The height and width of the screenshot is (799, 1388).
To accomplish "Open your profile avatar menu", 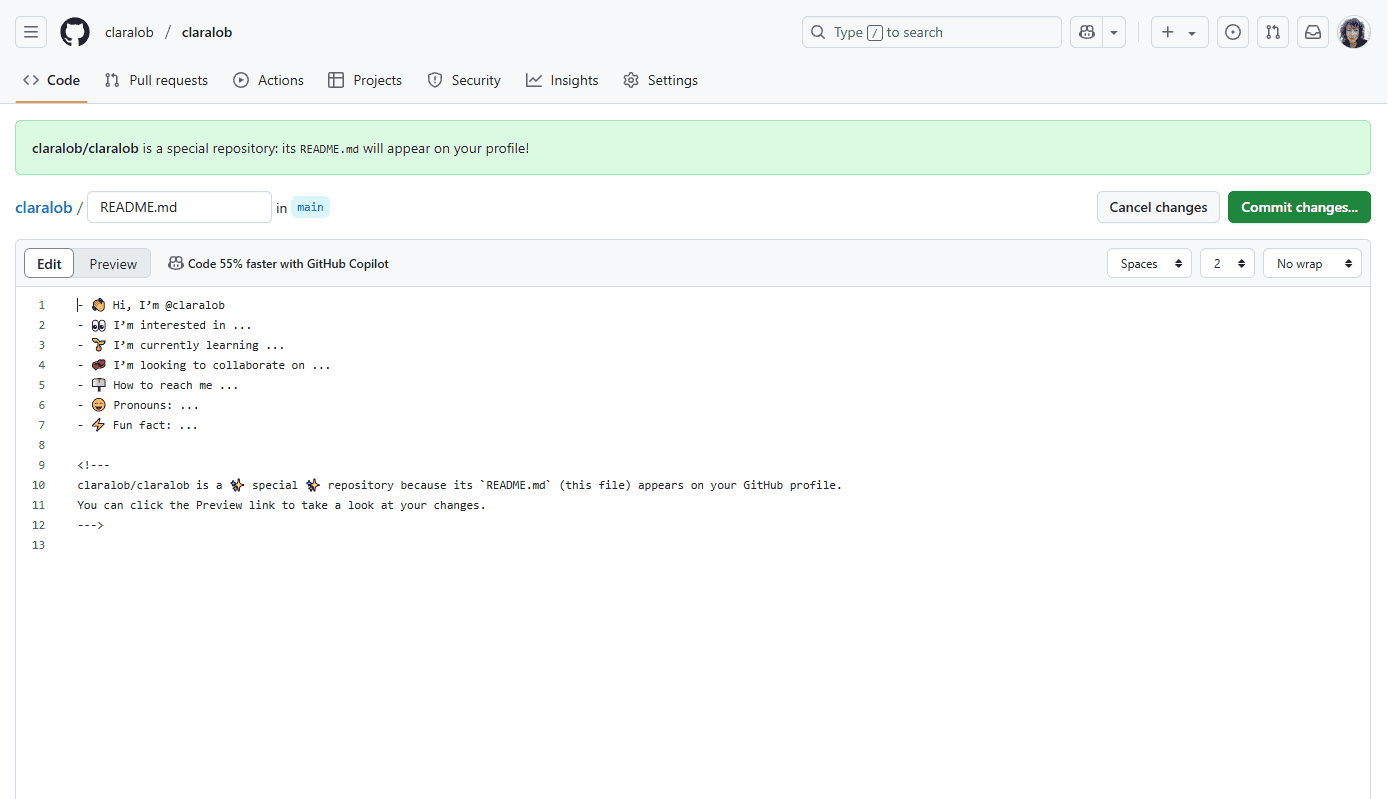I will [1353, 31].
